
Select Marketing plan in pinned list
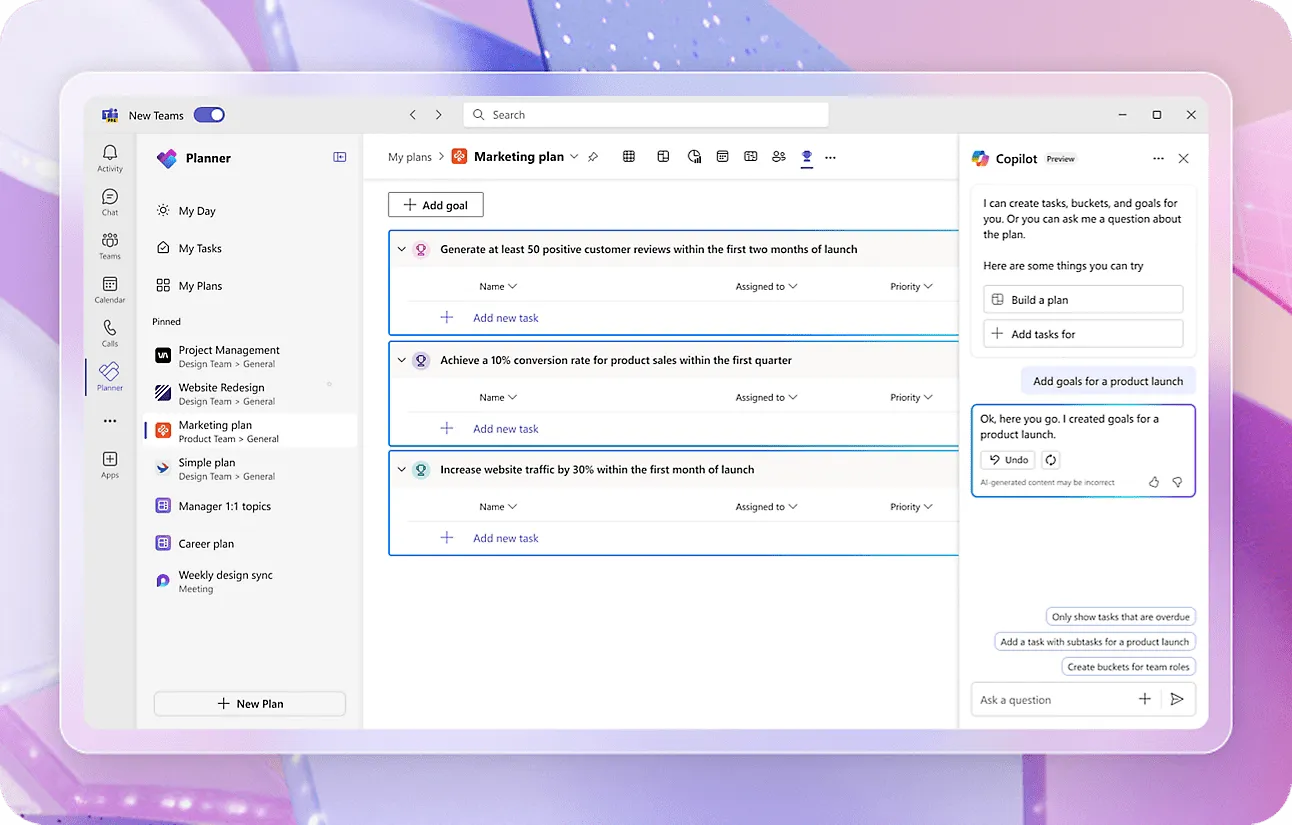[250, 431]
